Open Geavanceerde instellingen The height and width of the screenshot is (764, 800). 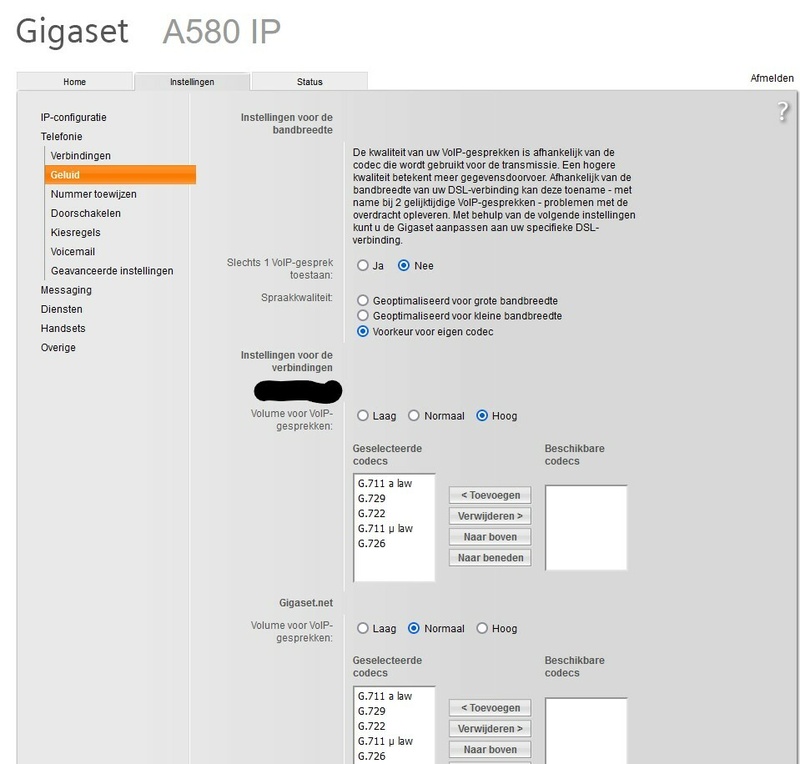[x=112, y=270]
